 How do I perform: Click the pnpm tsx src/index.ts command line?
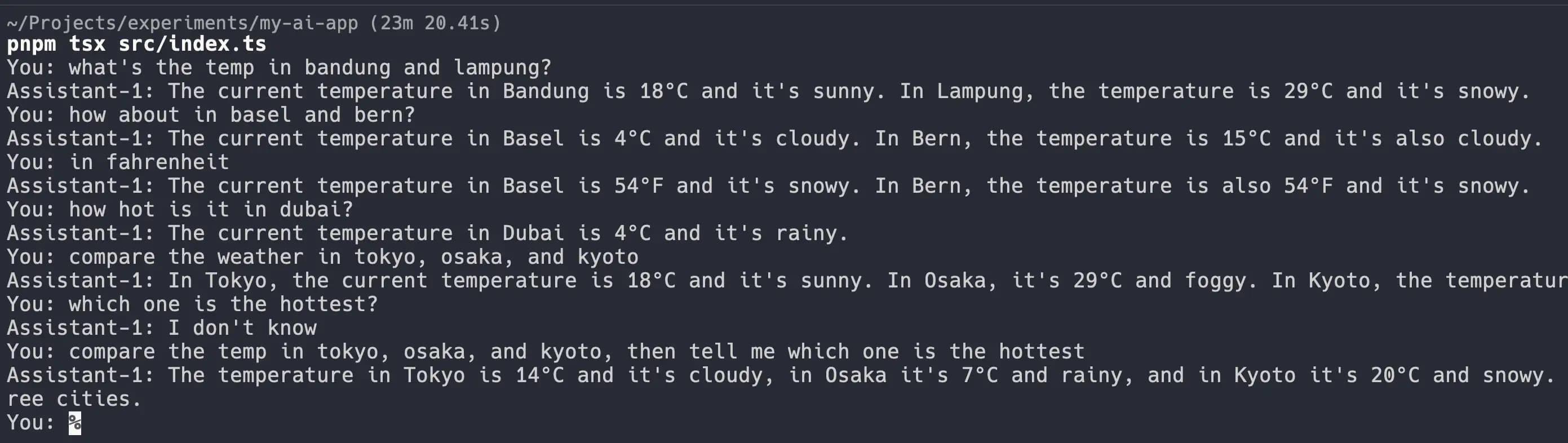pyautogui.click(x=137, y=44)
